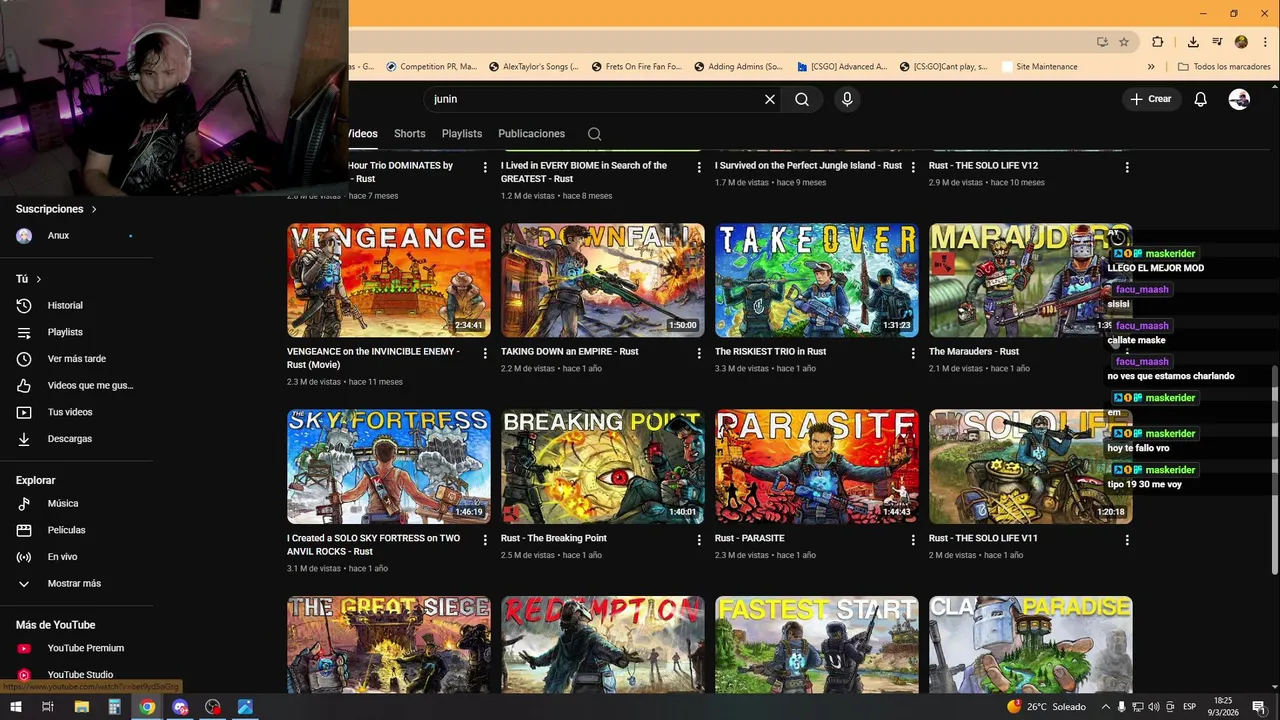The width and height of the screenshot is (1280, 720).
Task: Play the BREAKING POINT video thumbnail
Action: click(603, 466)
